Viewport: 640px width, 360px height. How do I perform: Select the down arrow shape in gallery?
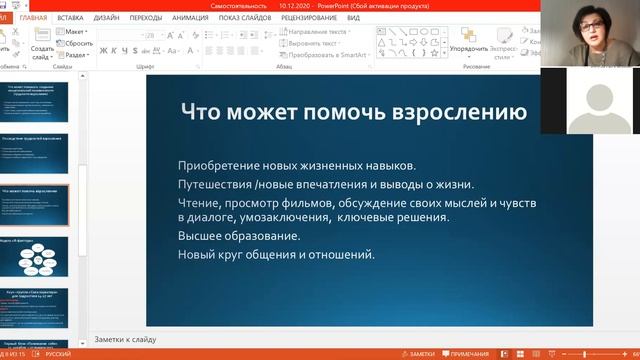click(424, 42)
